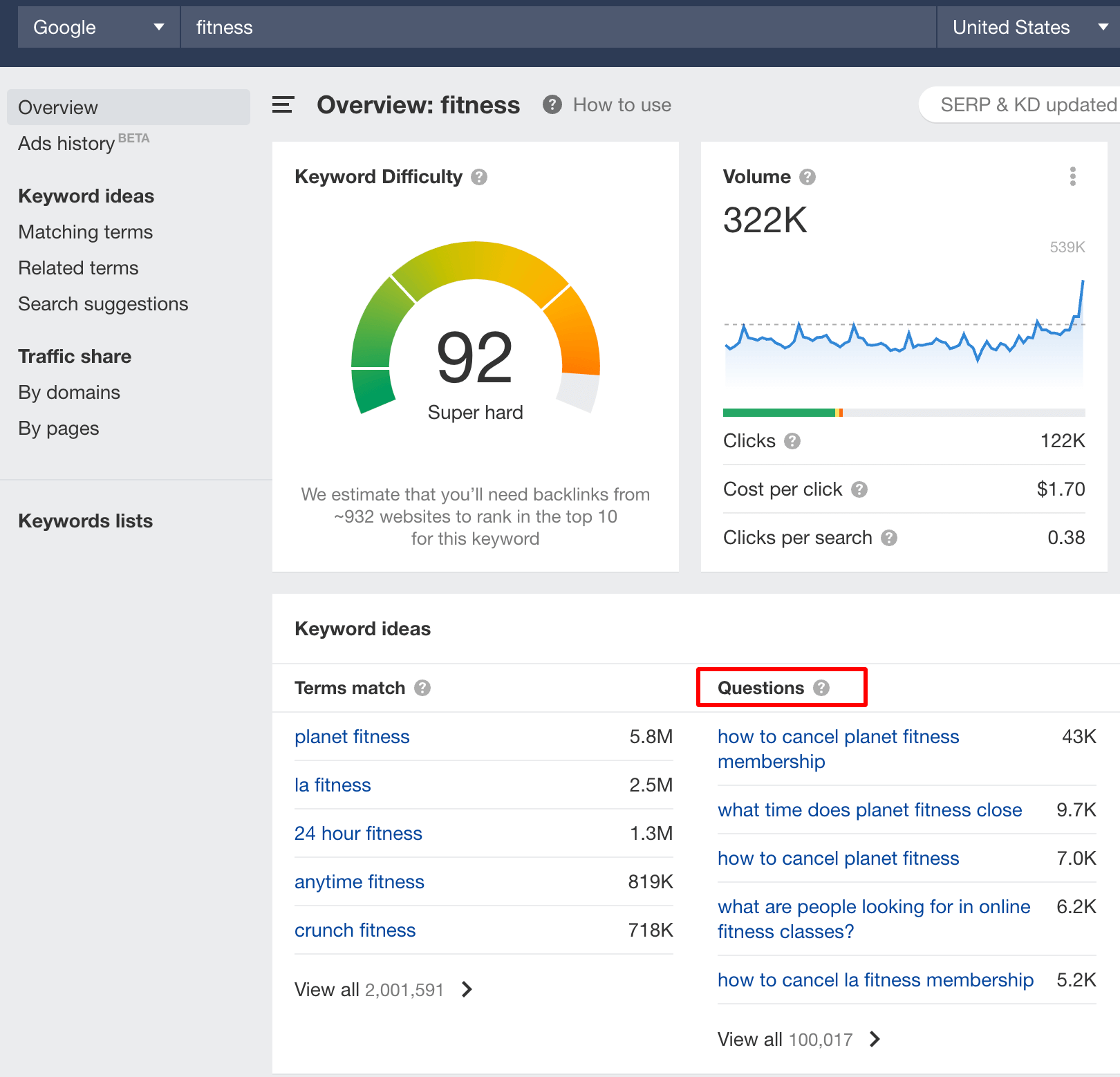Viewport: 1120px width, 1077px height.
Task: Open the anytime fitness keyword link
Action: coord(360,882)
